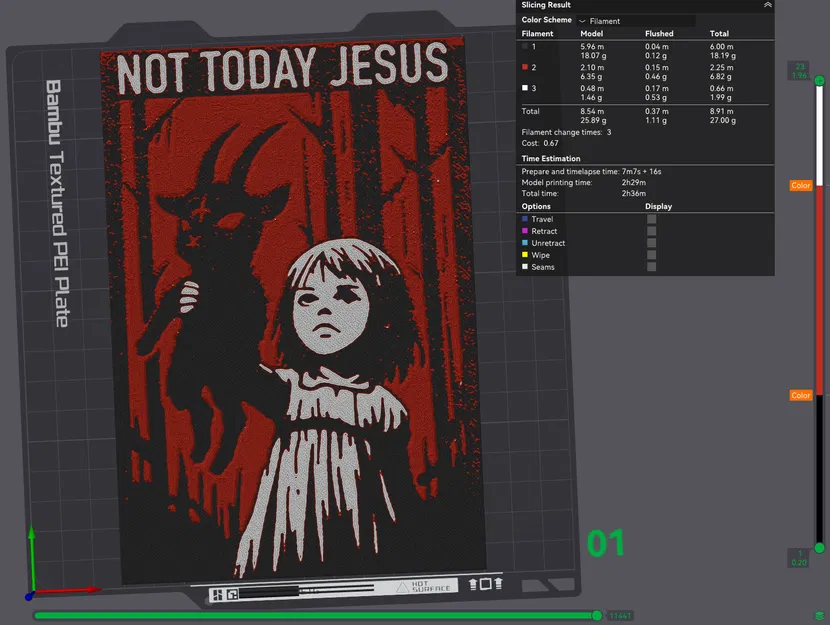Image resolution: width=830 pixels, height=625 pixels.
Task: Click the Travel color indicator icon
Action: point(524,219)
